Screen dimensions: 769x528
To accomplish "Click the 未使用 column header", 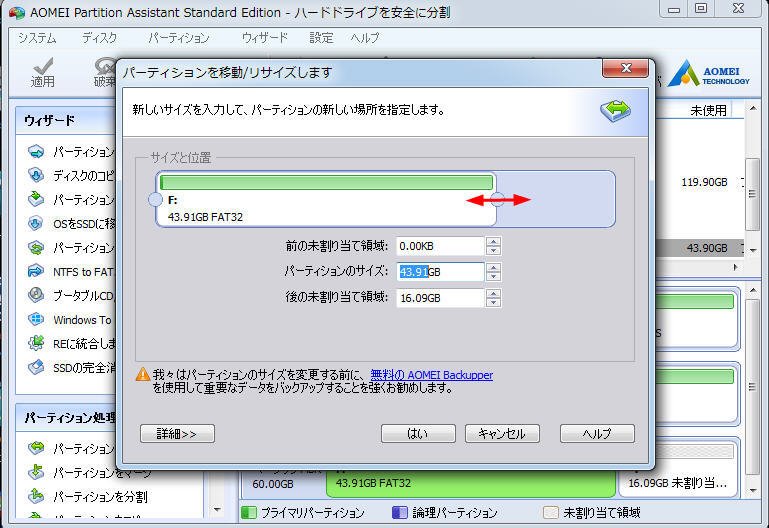I will [708, 110].
